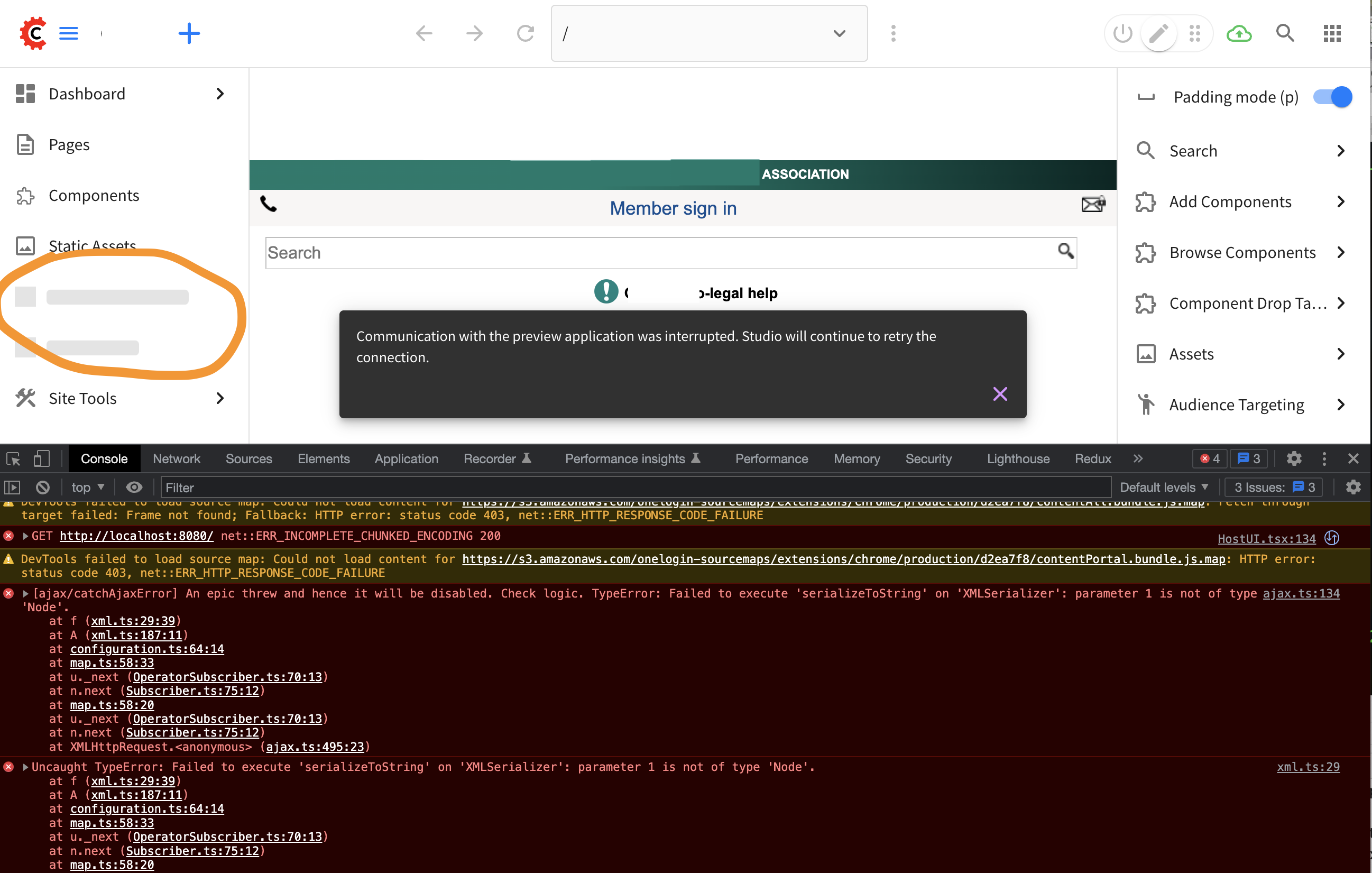Expand the page path dropdown arrow
This screenshot has height=873, width=1372.
(839, 33)
